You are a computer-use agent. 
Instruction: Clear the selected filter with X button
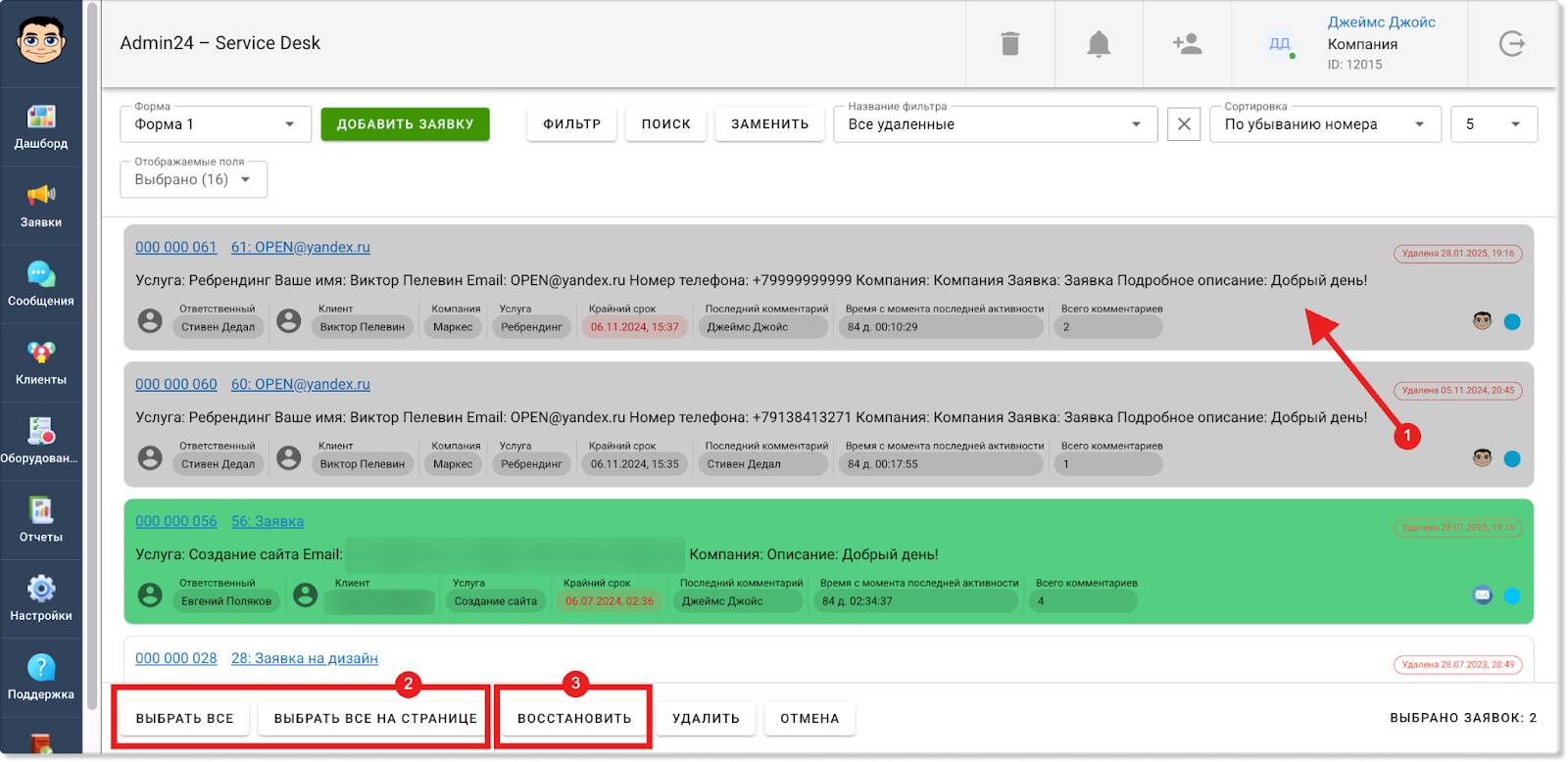click(x=1184, y=124)
